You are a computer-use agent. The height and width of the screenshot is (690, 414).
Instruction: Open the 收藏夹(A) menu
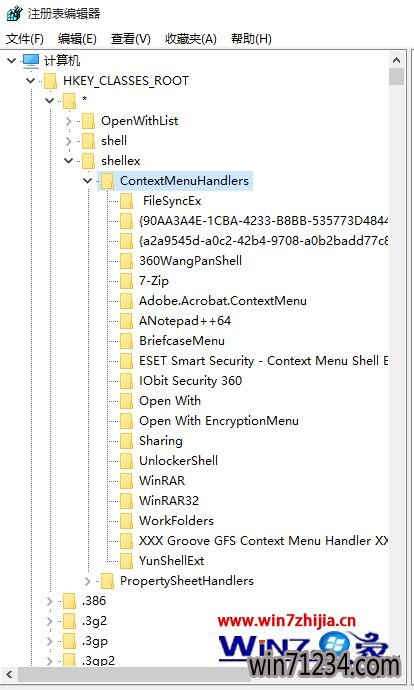pyautogui.click(x=191, y=39)
